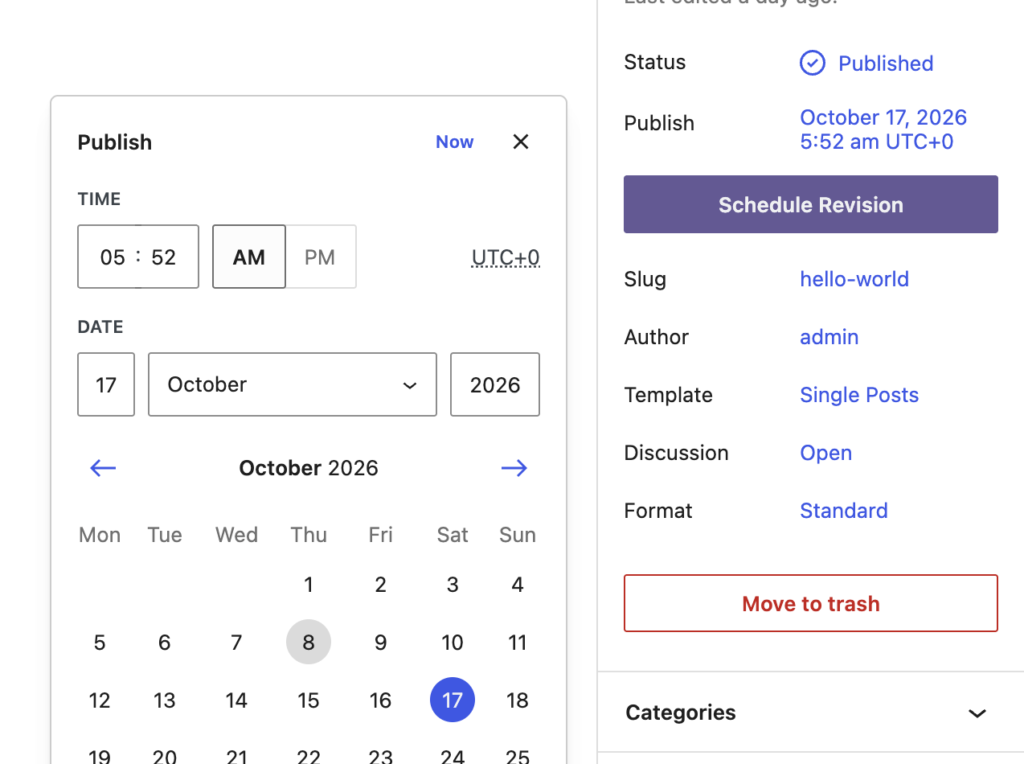This screenshot has width=1024, height=764.
Task: Set publish time to Now
Action: pos(455,142)
